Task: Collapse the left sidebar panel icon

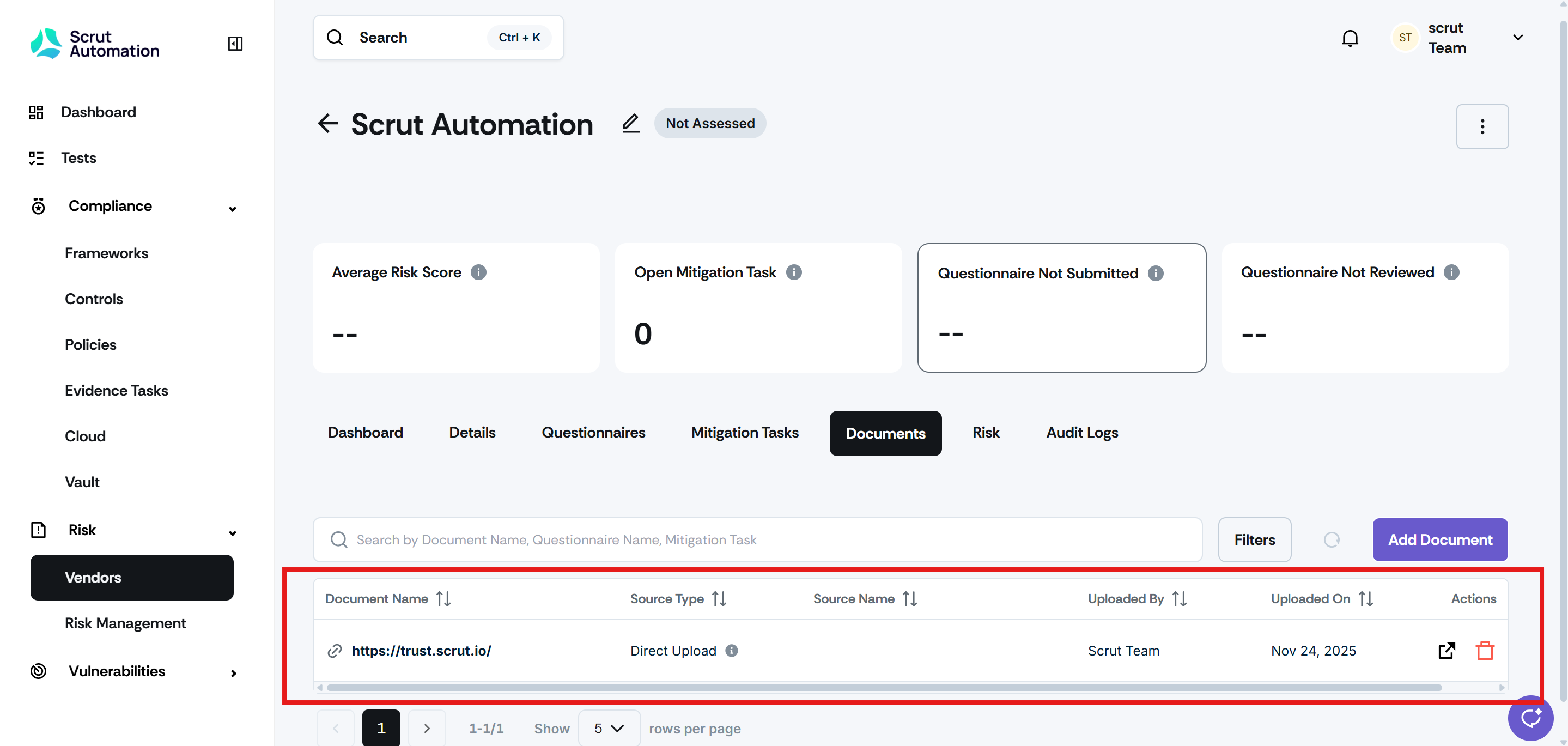Action: tap(235, 43)
